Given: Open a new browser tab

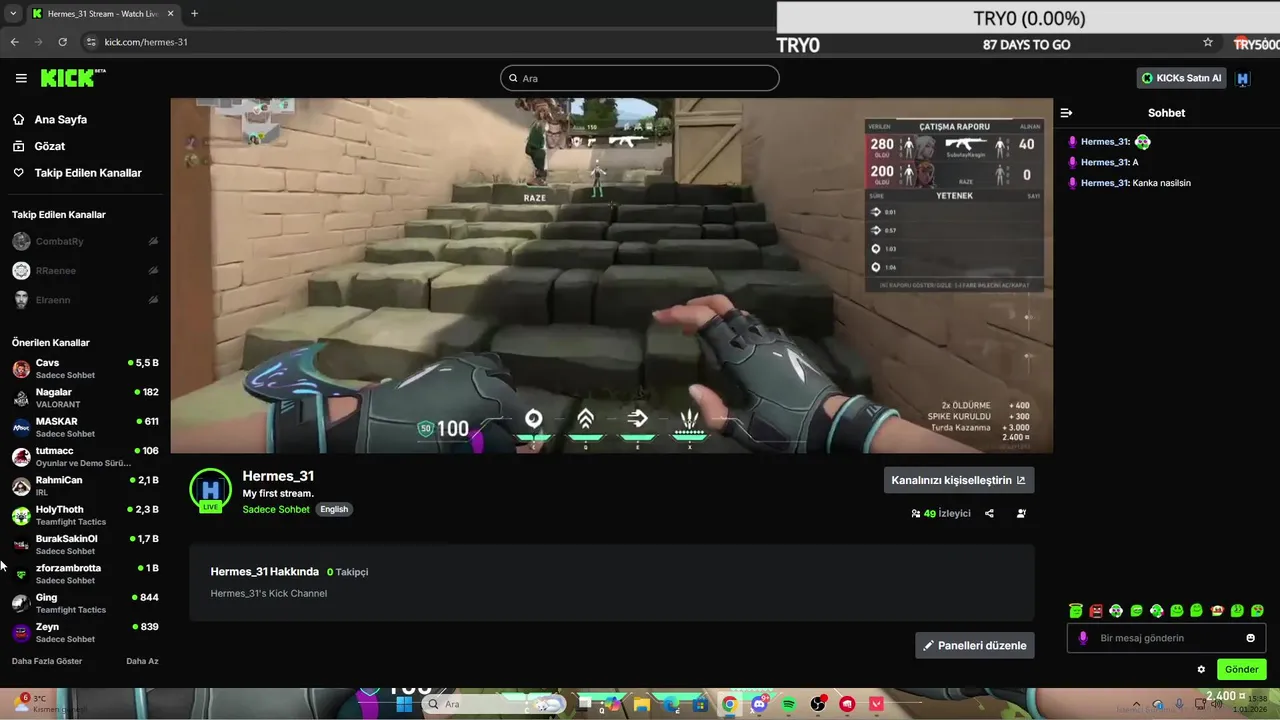Looking at the screenshot, I should [194, 13].
